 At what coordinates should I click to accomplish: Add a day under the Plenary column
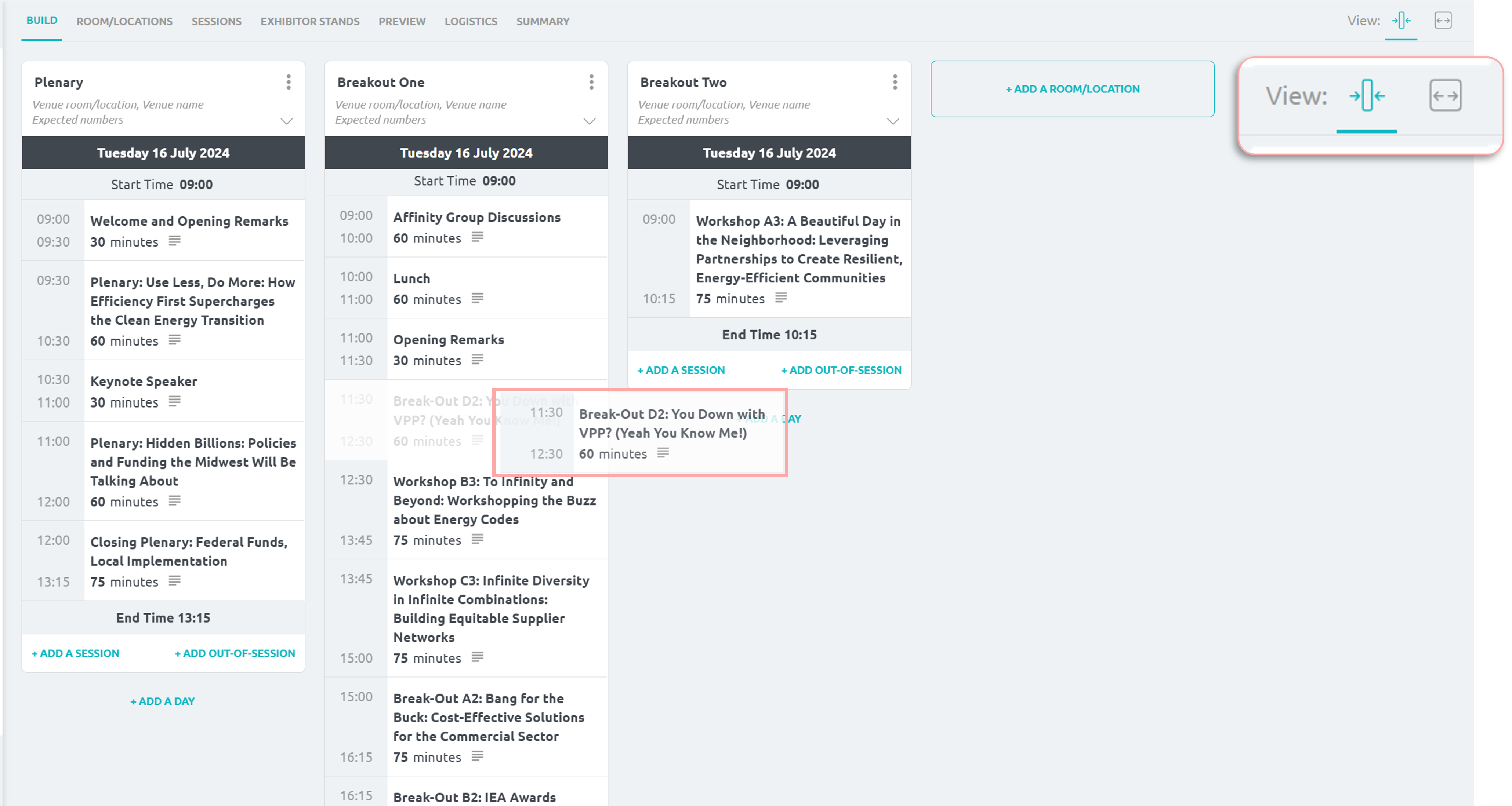pyautogui.click(x=163, y=701)
